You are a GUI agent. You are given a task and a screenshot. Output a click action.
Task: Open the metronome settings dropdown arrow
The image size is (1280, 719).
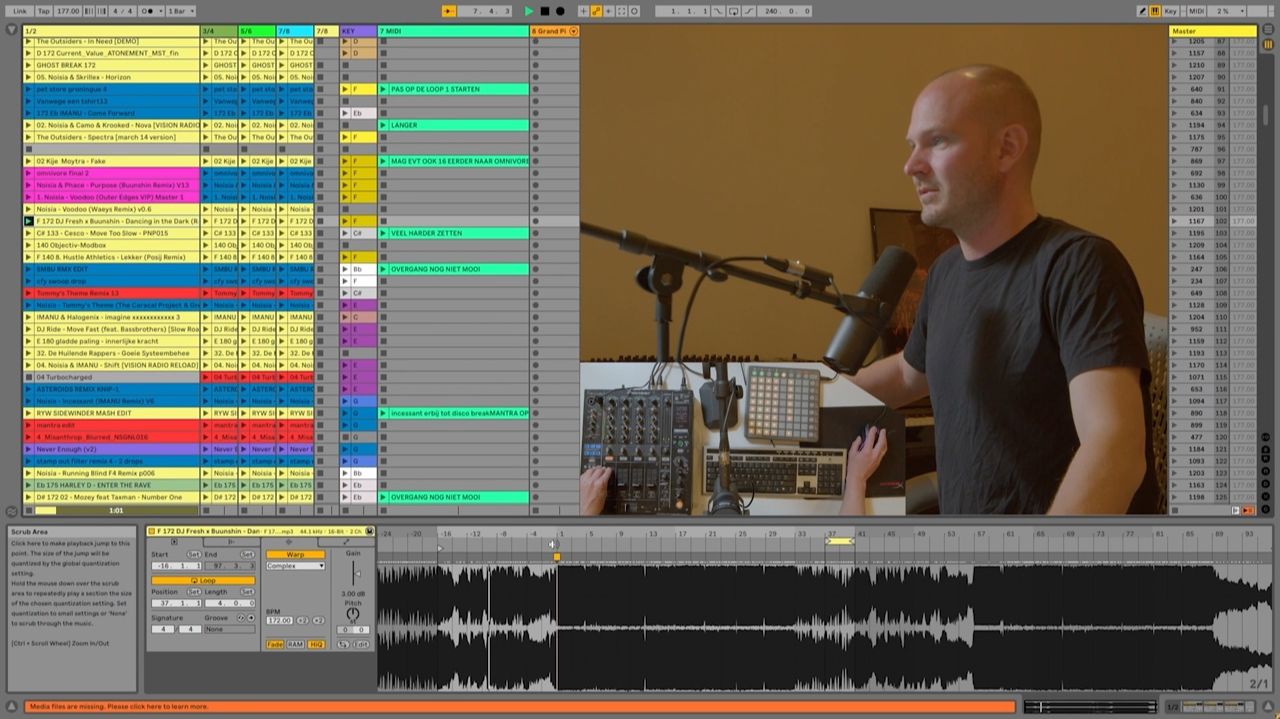[161, 11]
